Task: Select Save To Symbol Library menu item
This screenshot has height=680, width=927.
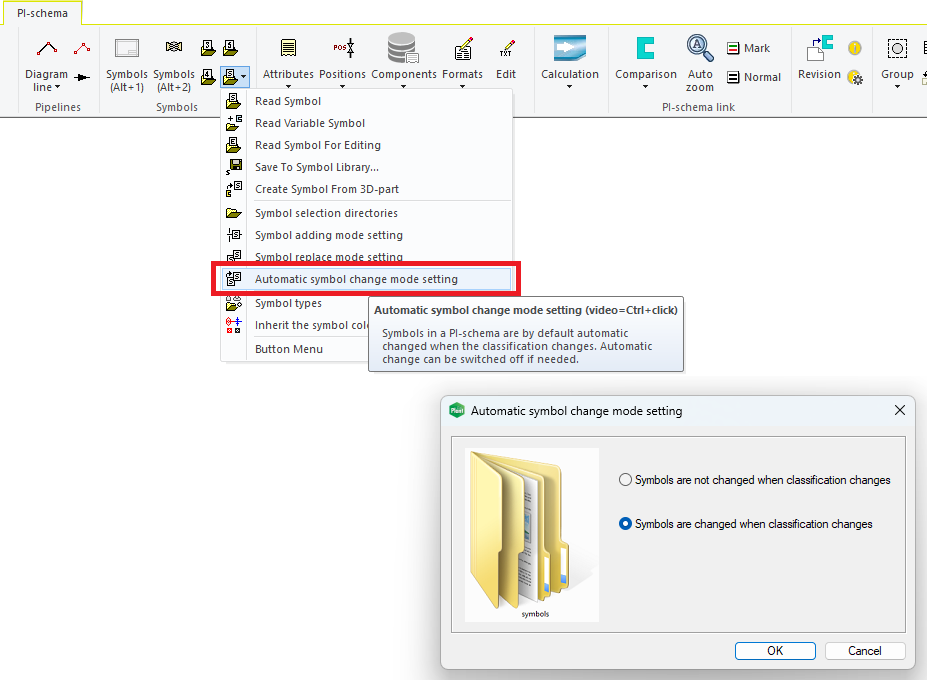Action: (x=316, y=167)
